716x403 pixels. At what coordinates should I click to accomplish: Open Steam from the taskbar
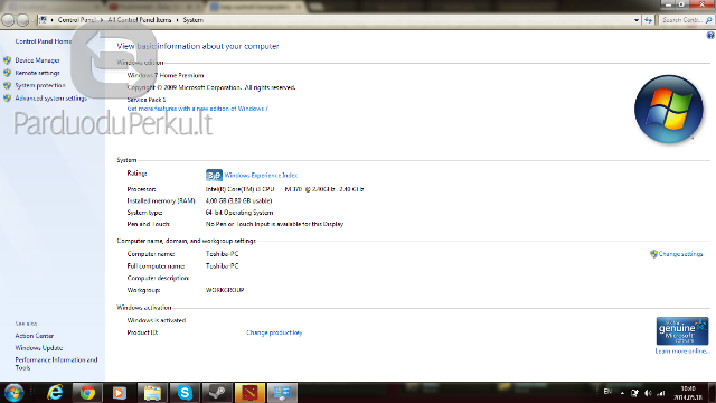[216, 392]
